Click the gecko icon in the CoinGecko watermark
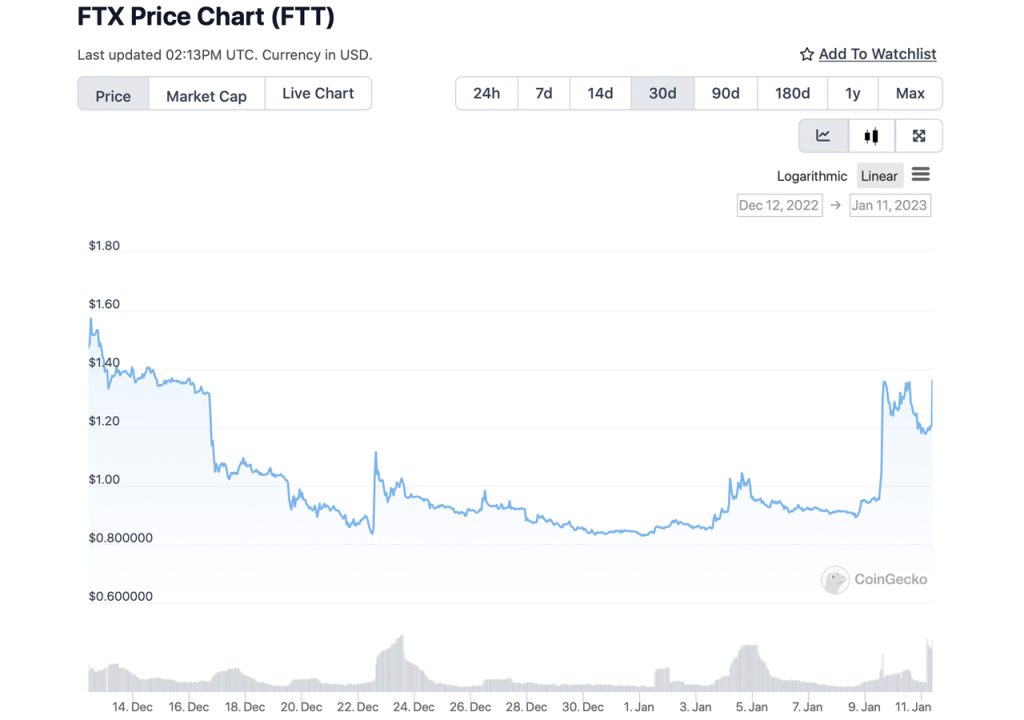Viewport: 1024px width, 720px height. pyautogui.click(x=834, y=580)
